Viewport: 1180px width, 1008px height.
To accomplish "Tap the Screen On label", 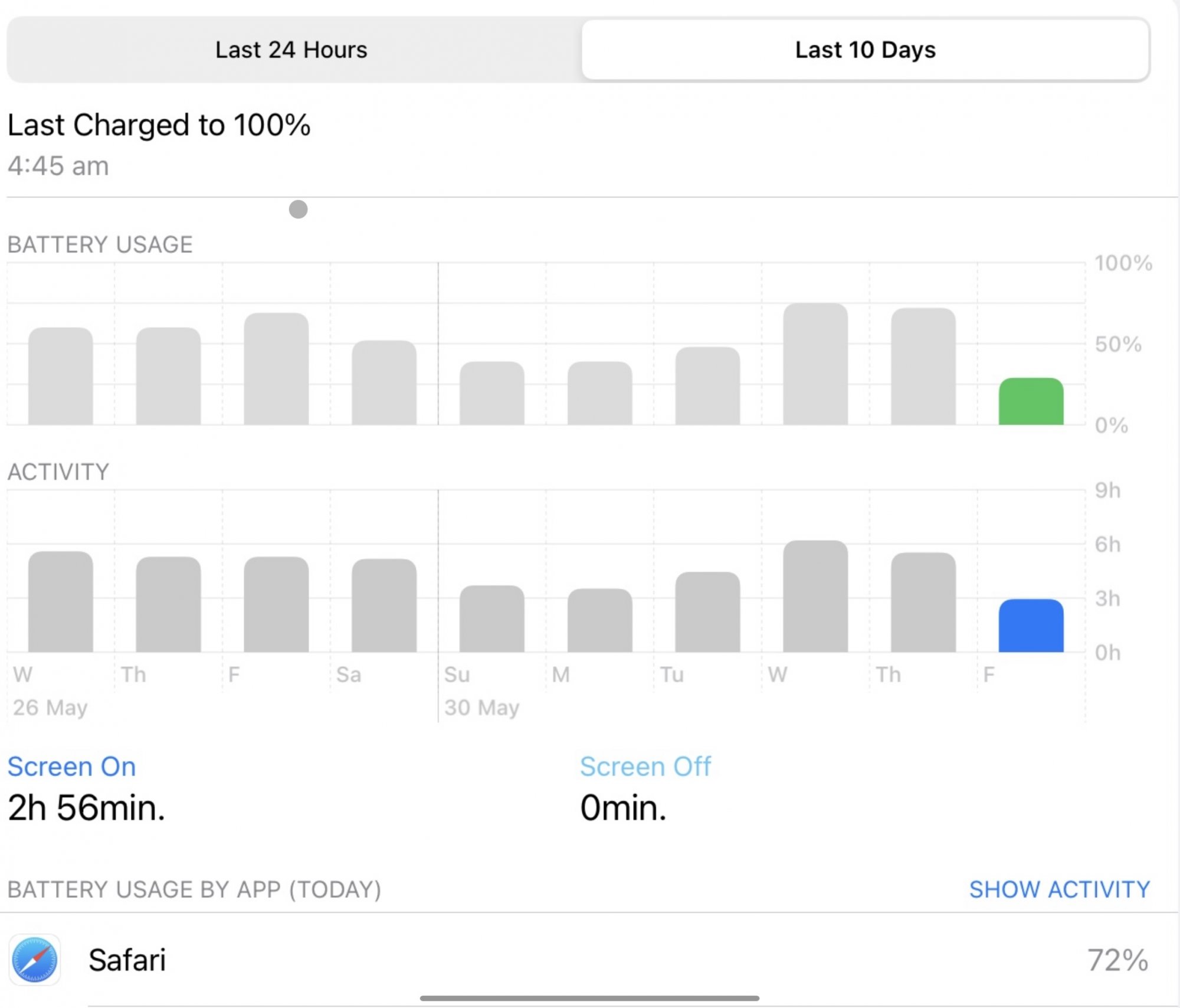I will [71, 767].
